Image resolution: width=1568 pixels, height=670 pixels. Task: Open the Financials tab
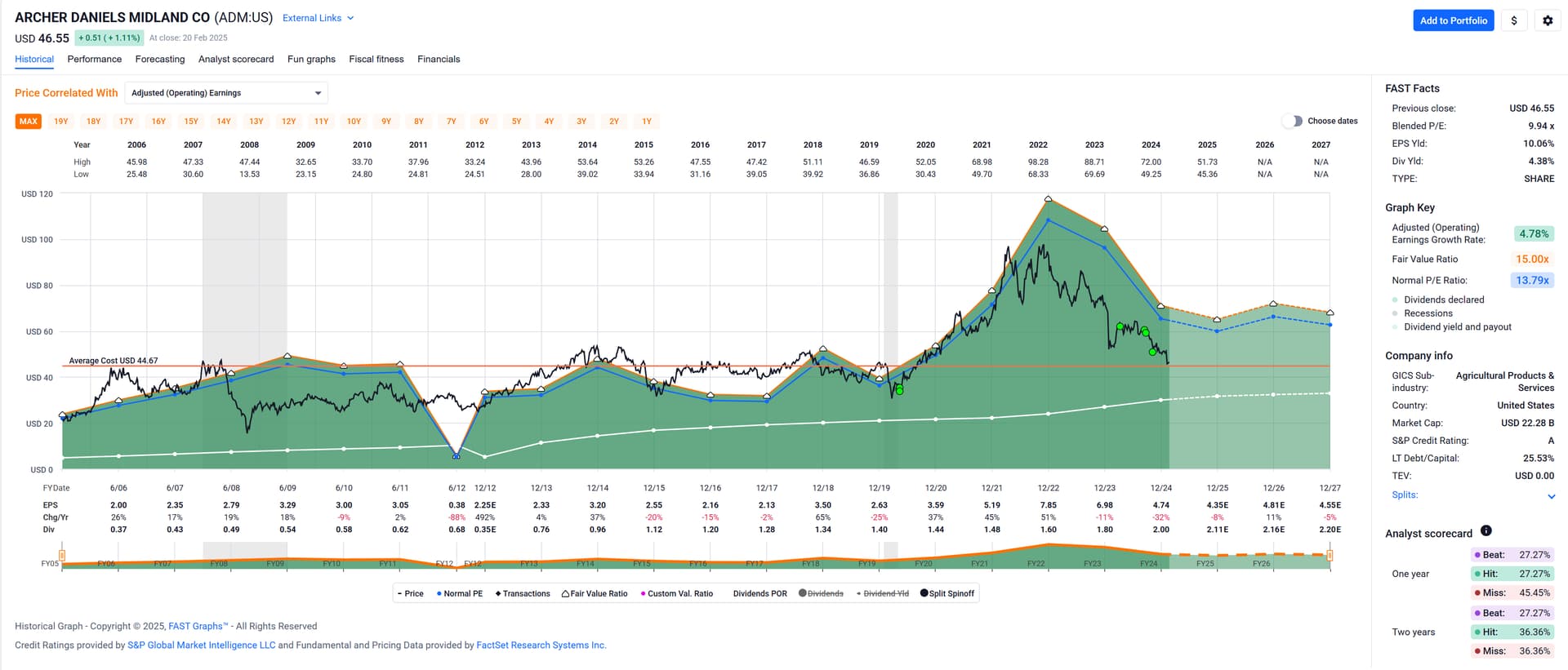click(x=439, y=59)
